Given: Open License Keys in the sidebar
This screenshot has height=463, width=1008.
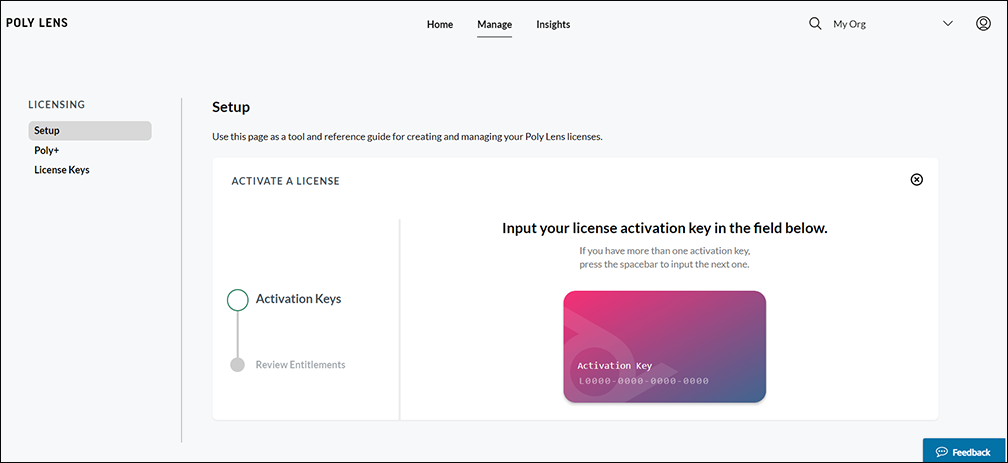Looking at the screenshot, I should tap(62, 170).
